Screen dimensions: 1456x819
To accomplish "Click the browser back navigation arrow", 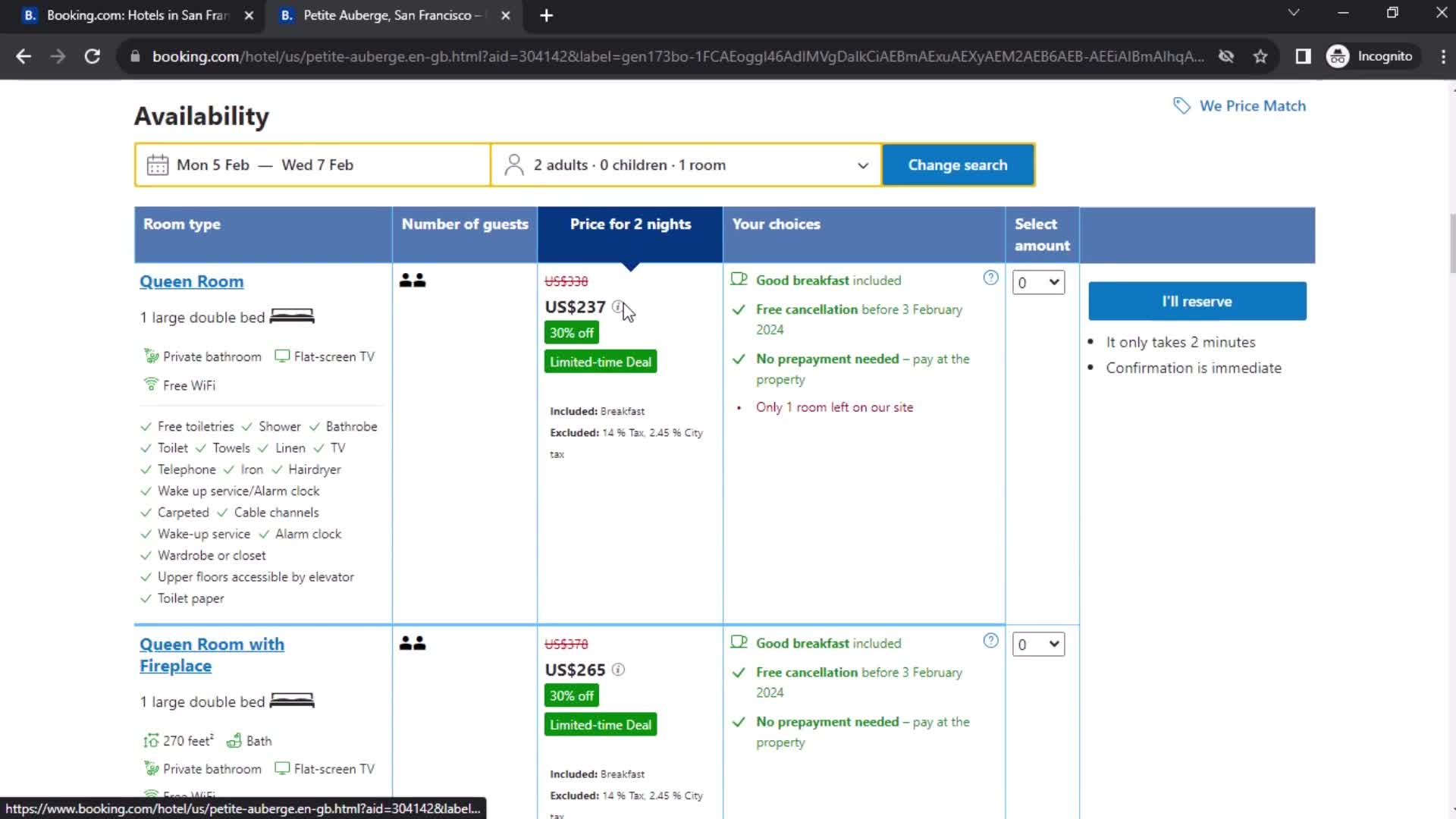I will 24,56.
